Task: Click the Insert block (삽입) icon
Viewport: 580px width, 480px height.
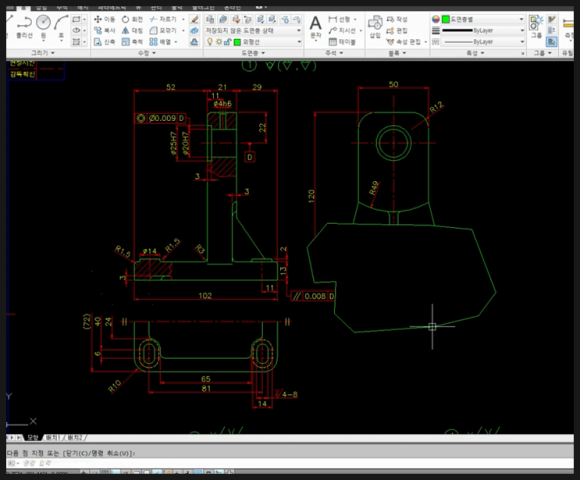Action: pyautogui.click(x=375, y=27)
